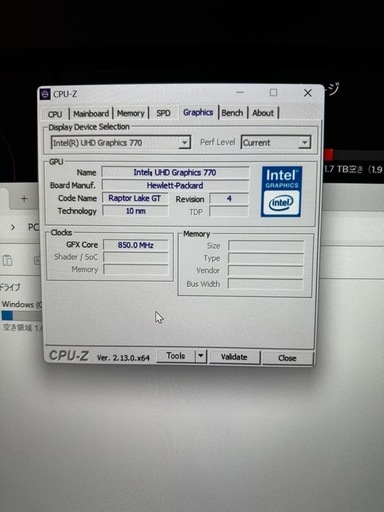The width and height of the screenshot is (384, 512).
Task: Click the Revision value 4
Action: [229, 199]
